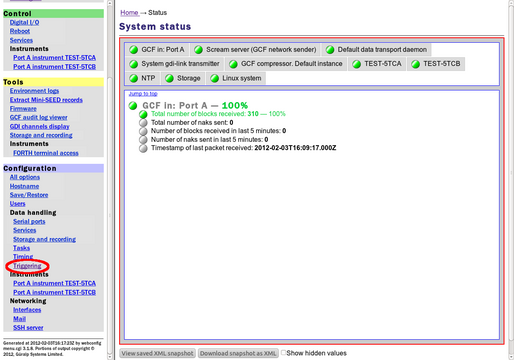Open Extract Mini-SEED records tool
The image size is (514, 360).
point(46,100)
